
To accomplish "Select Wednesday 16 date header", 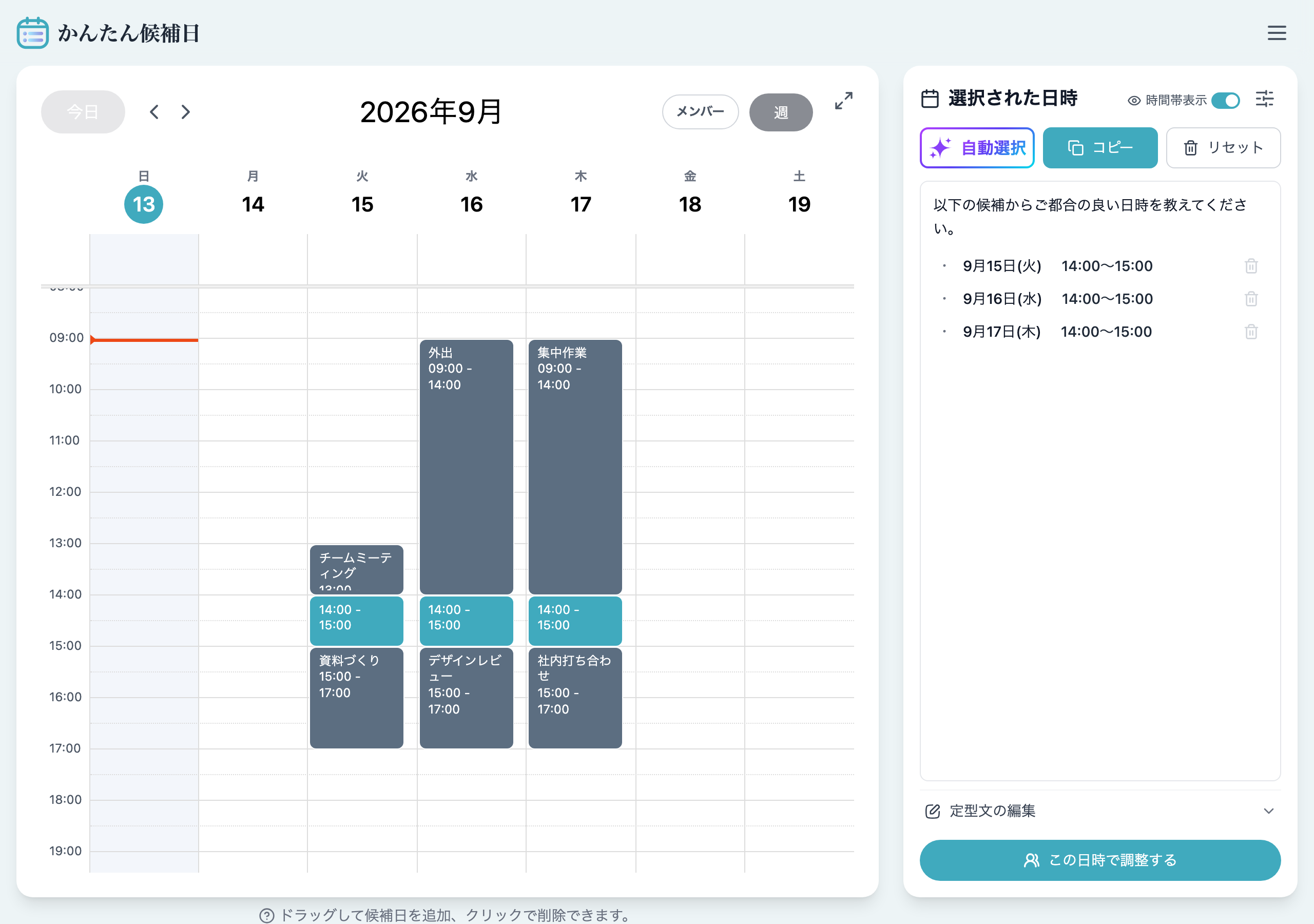I will (x=472, y=204).
